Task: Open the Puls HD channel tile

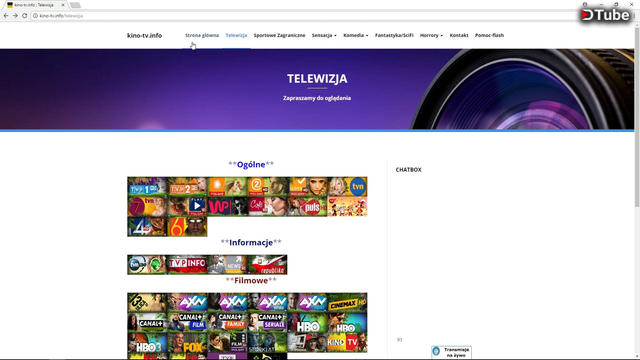Action: [x=307, y=207]
